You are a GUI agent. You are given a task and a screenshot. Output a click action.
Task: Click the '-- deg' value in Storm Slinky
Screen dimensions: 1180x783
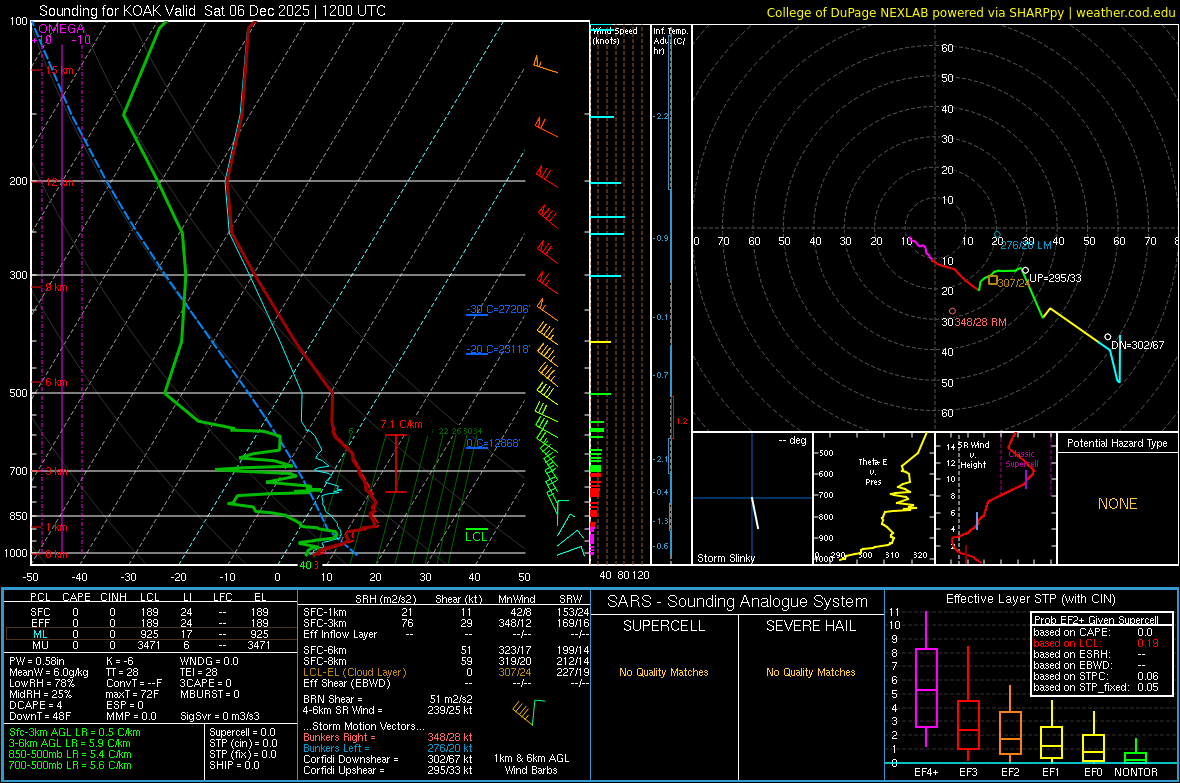(x=792, y=440)
